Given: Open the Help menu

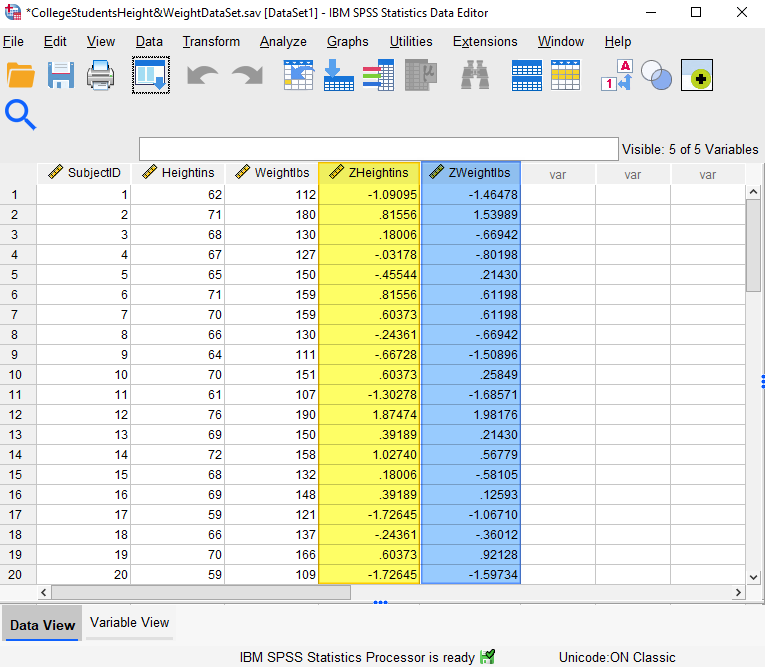Looking at the screenshot, I should tap(618, 42).
